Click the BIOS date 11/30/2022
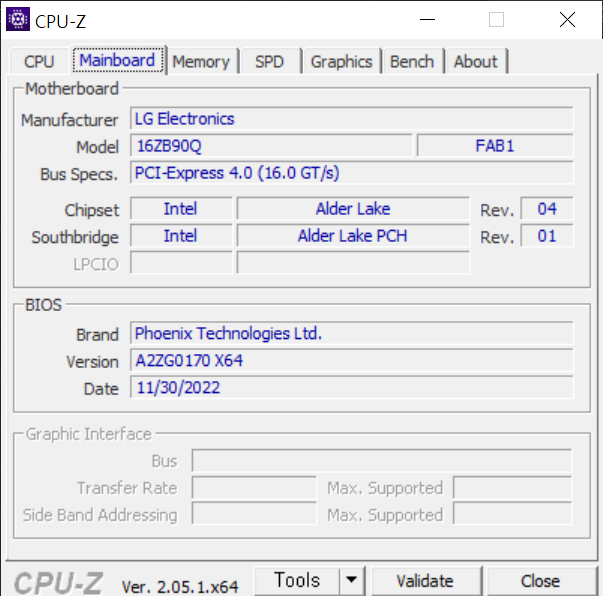This screenshot has height=596, width=614. tap(352, 387)
